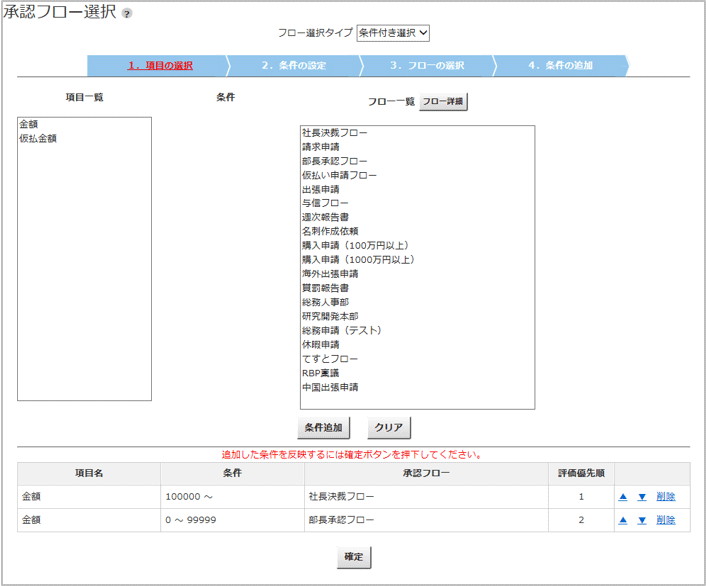Select 金額 in the 項目一覧 list
The image size is (706, 586).
coord(29,125)
